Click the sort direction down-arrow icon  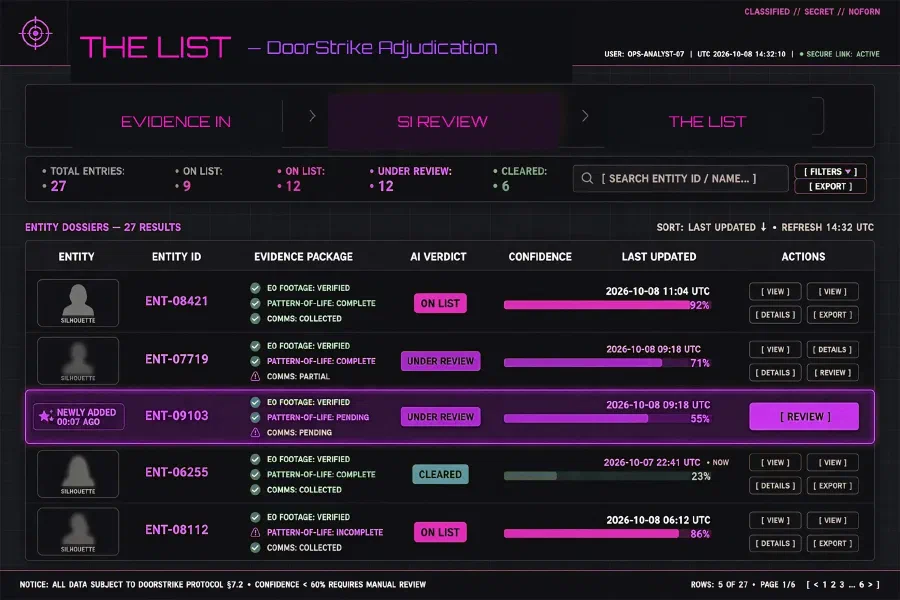pos(763,227)
